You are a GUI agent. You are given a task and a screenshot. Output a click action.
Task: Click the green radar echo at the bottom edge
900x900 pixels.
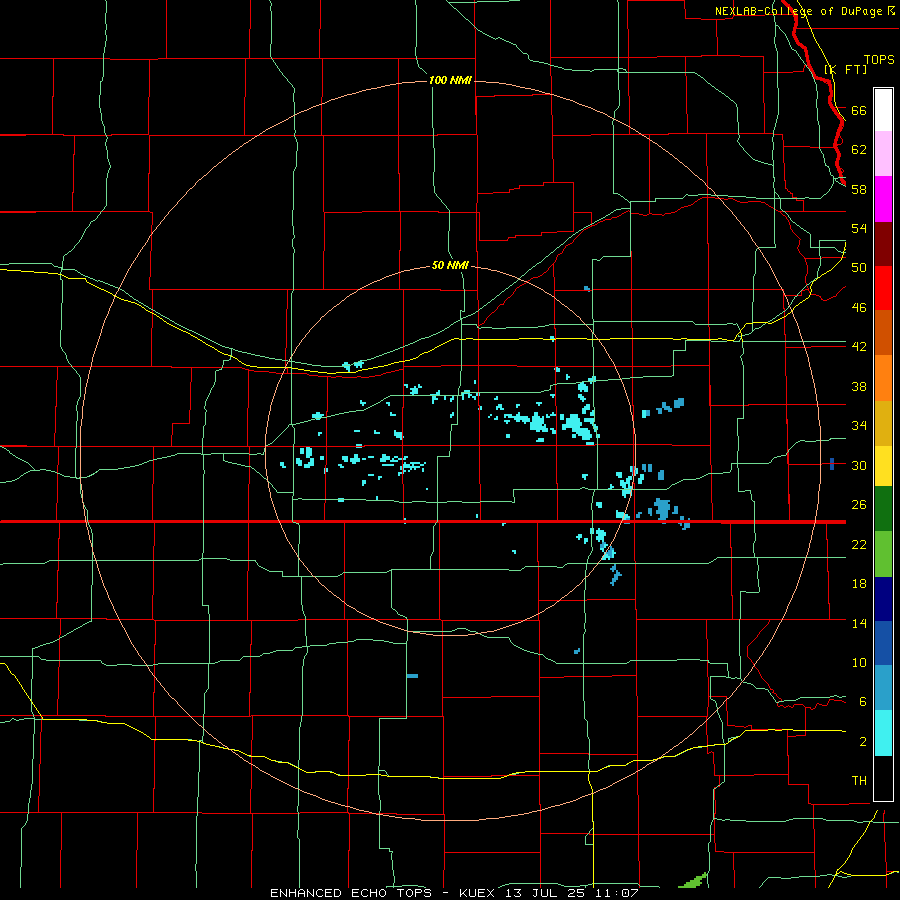(x=696, y=880)
